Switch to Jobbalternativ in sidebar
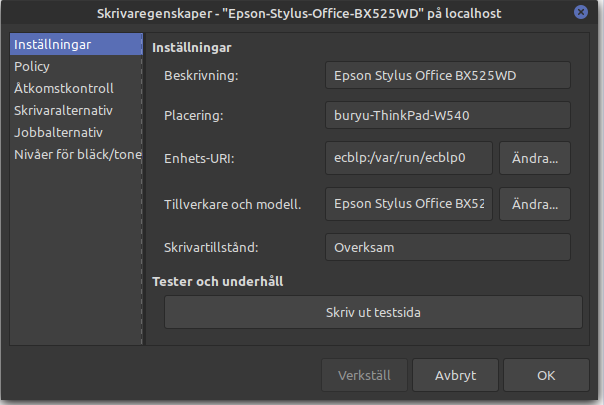This screenshot has height=405, width=604. (76, 132)
